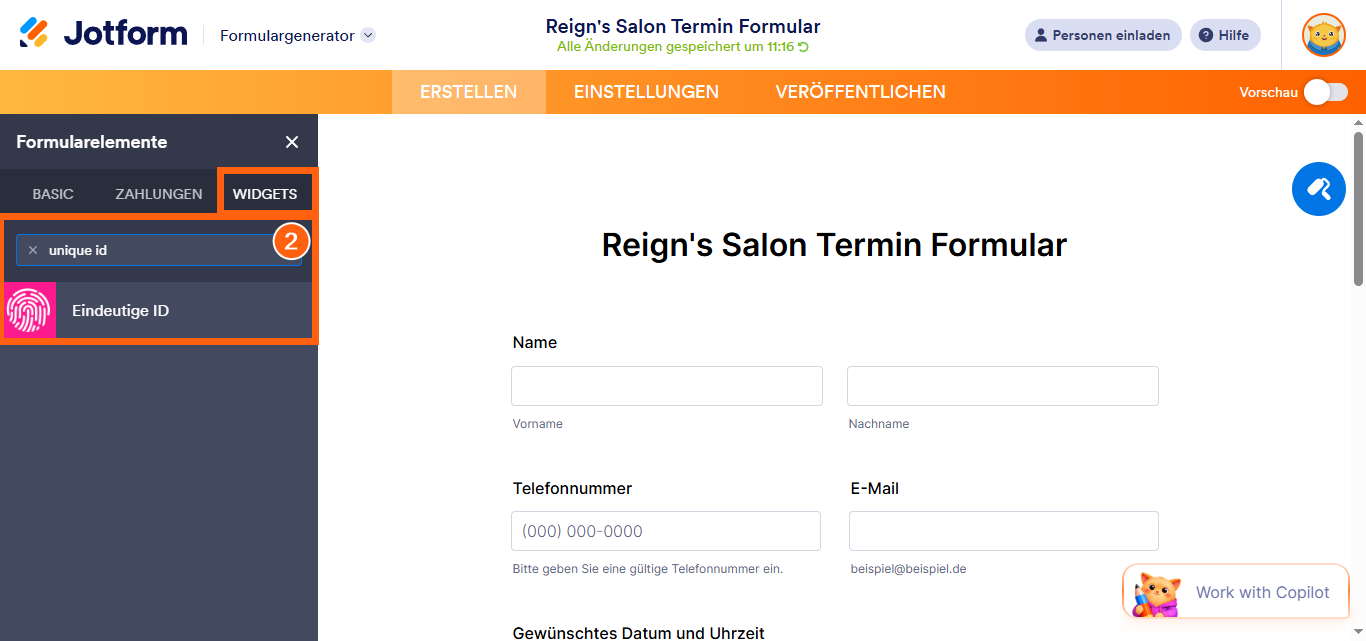This screenshot has height=641, width=1366.
Task: Close the Formularelemente panel
Action: pyautogui.click(x=292, y=142)
